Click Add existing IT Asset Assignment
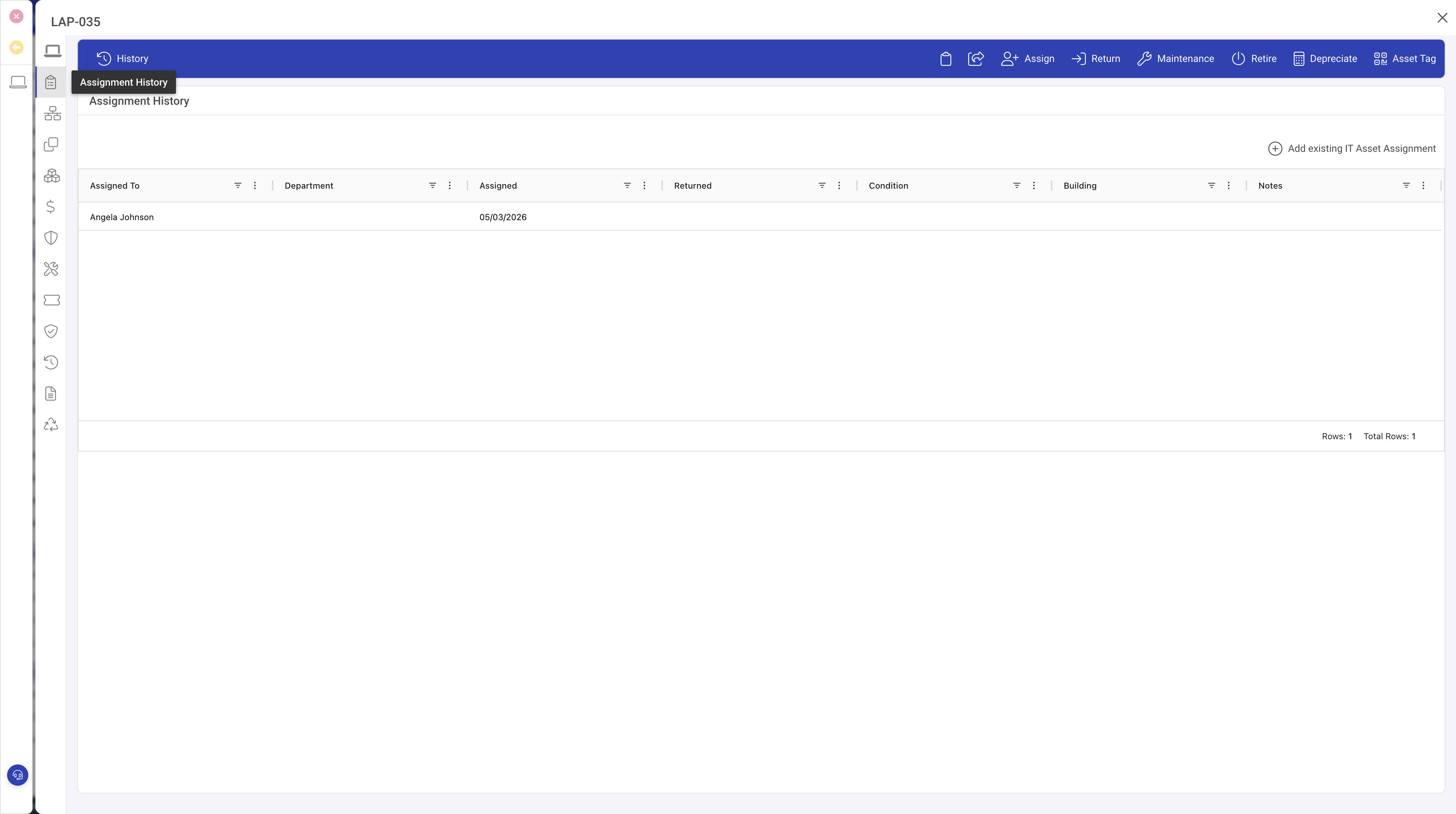Screen dimensions: 1456x814 pos(1352,148)
